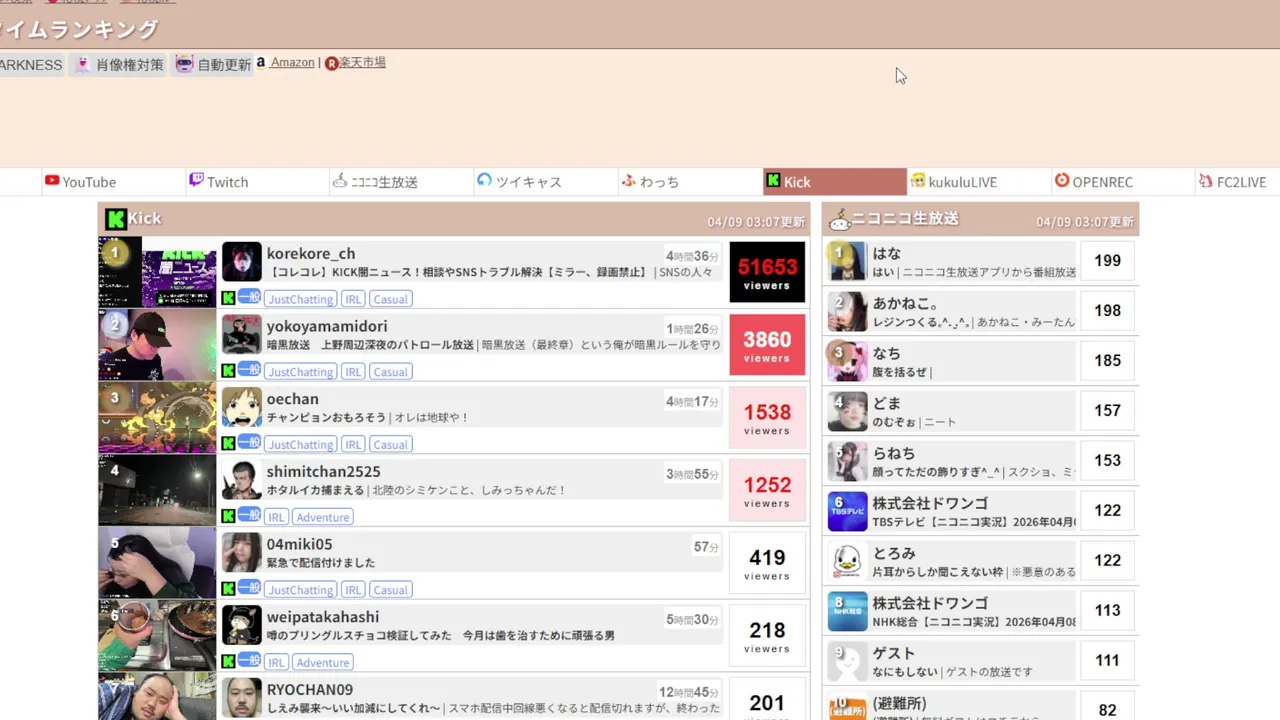Click korekore_ch avatar icon
1280x720 pixels.
click(241, 262)
